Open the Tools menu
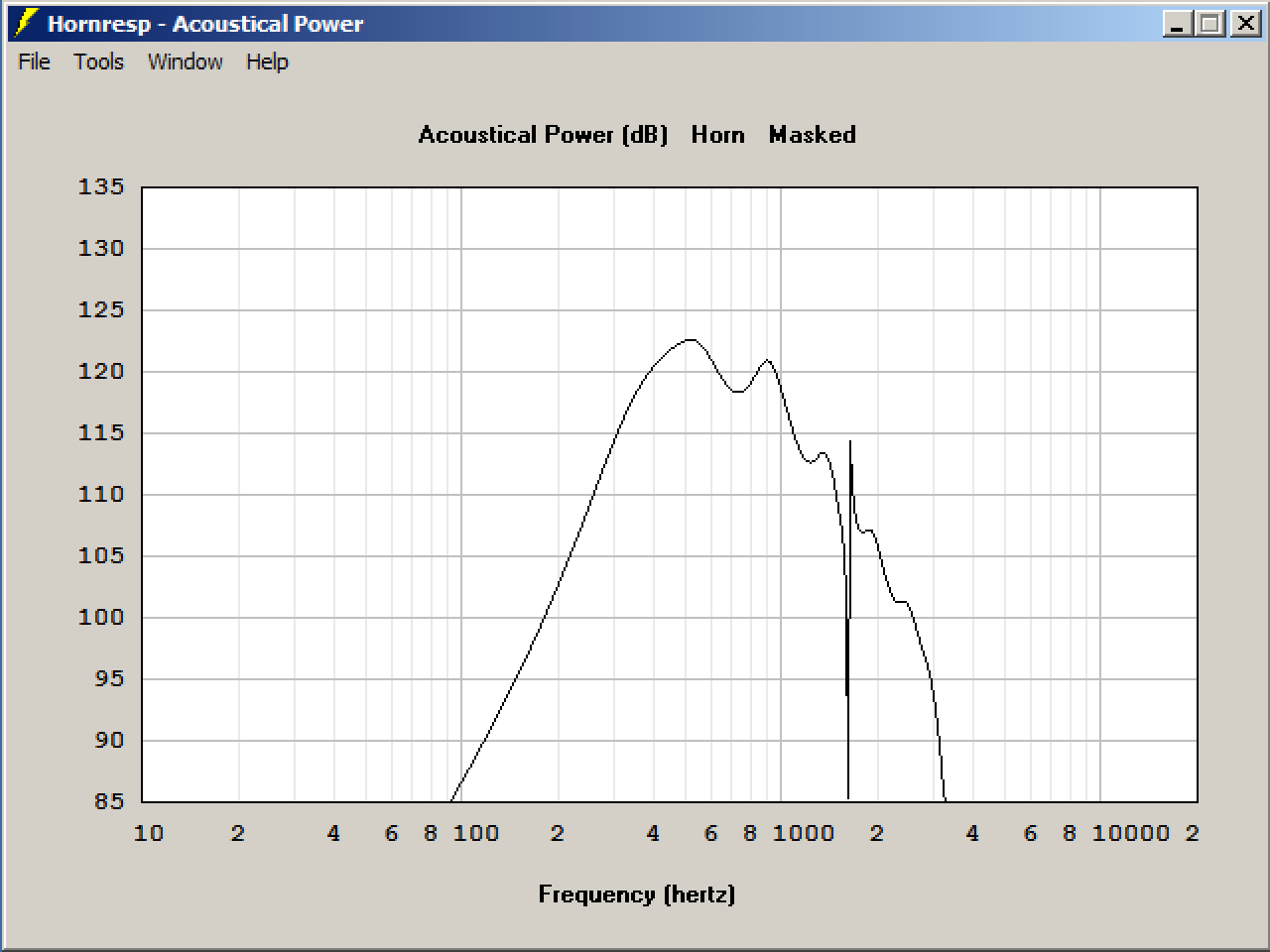 [98, 61]
